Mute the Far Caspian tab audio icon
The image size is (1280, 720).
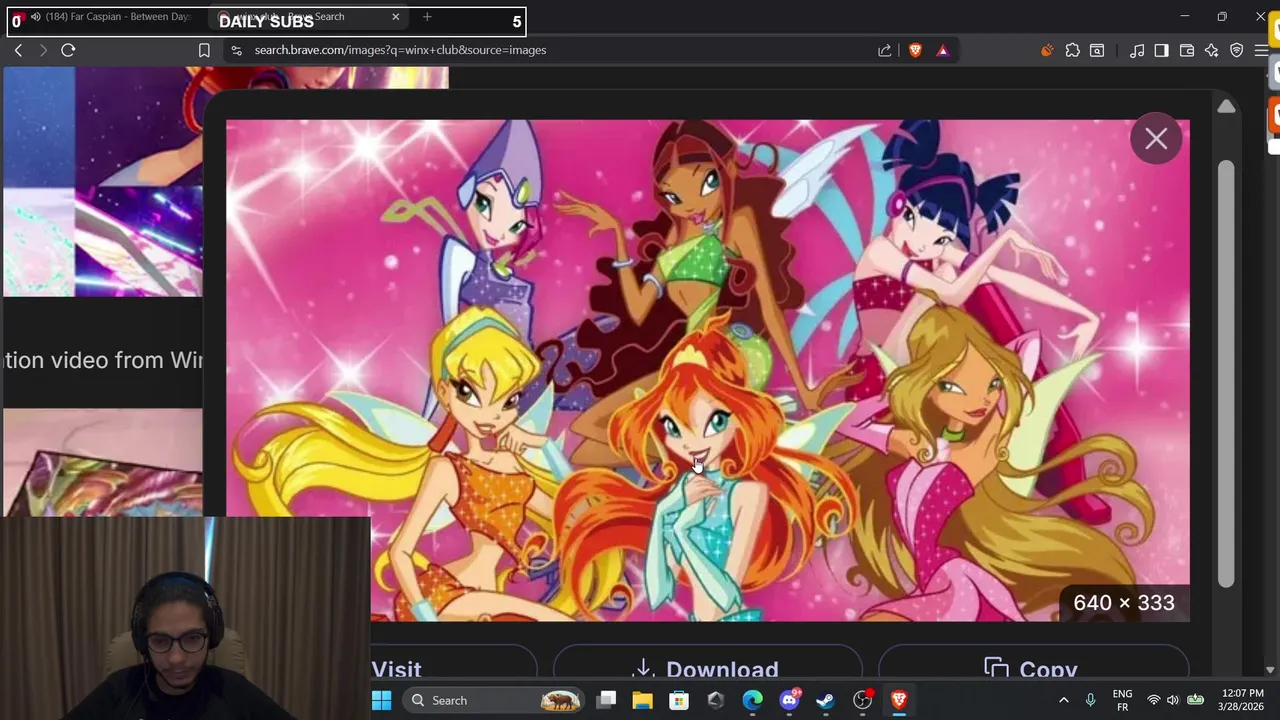(36, 17)
